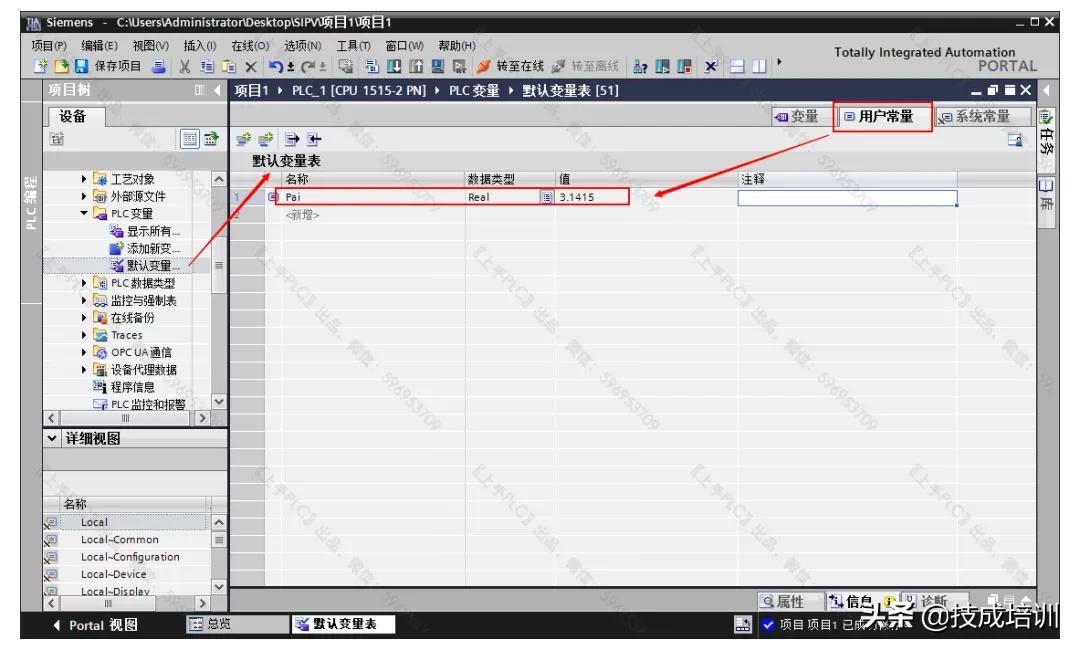Switch to Portal 视图
This screenshot has height=650, width=1080.
tap(96, 625)
